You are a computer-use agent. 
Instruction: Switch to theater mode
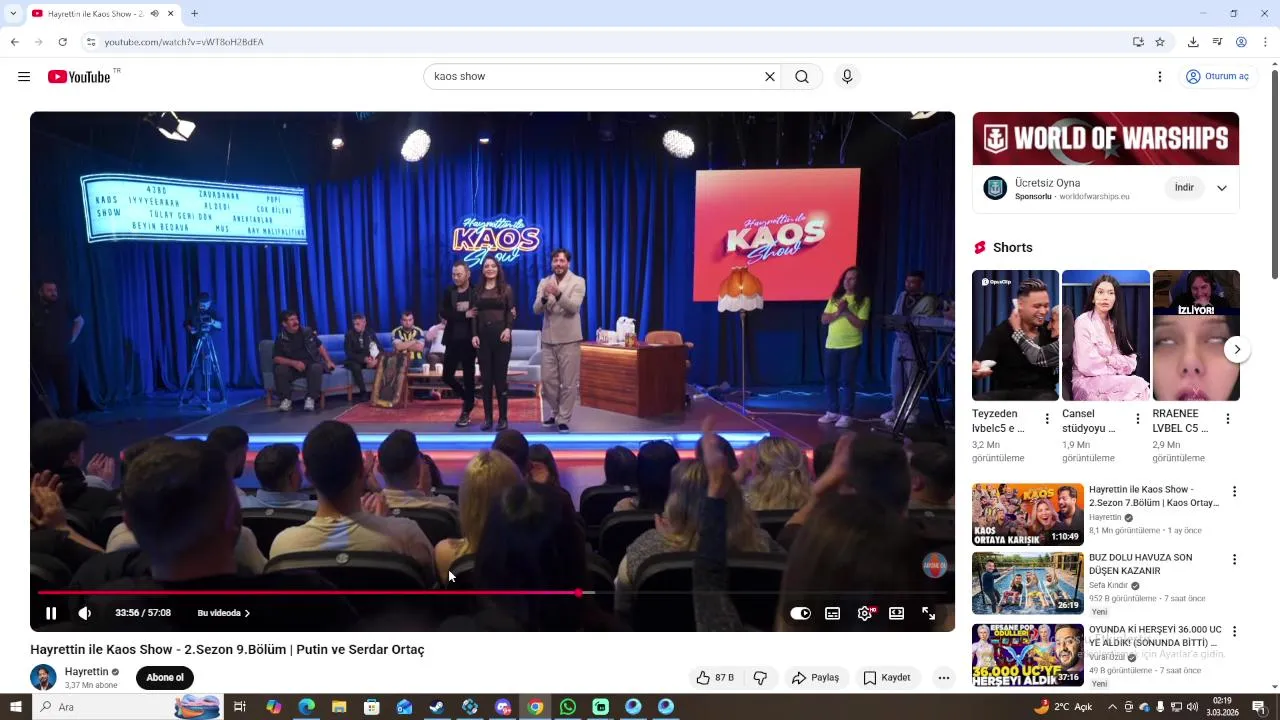point(897,613)
